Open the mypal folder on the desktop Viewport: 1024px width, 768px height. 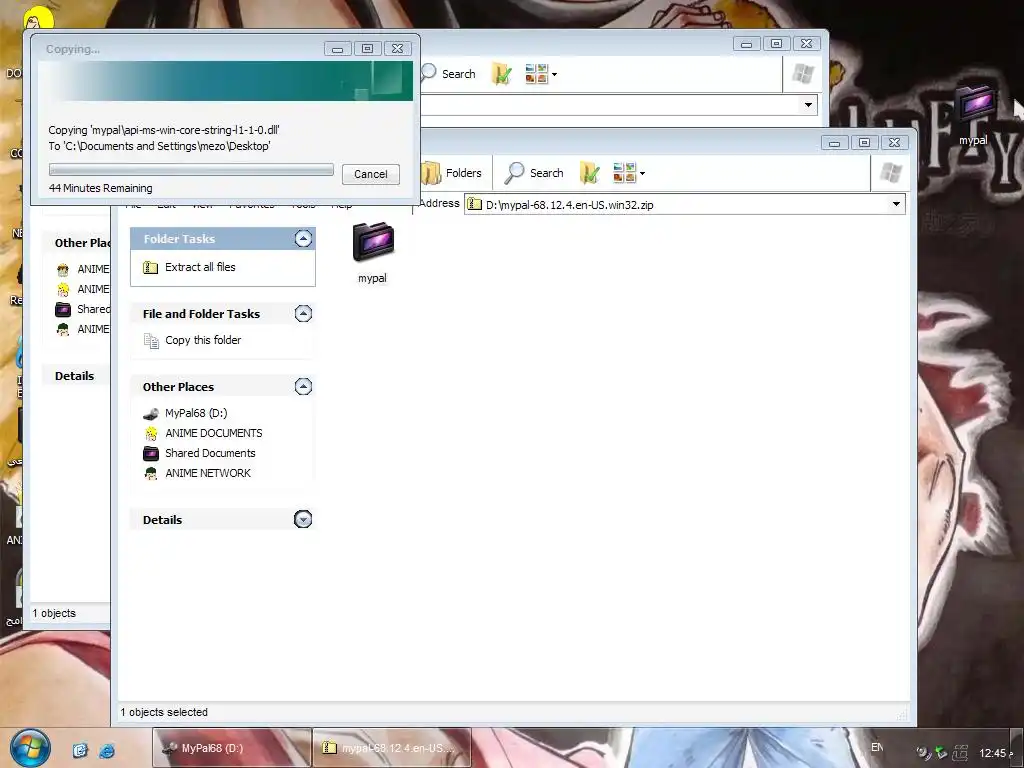pos(974,114)
